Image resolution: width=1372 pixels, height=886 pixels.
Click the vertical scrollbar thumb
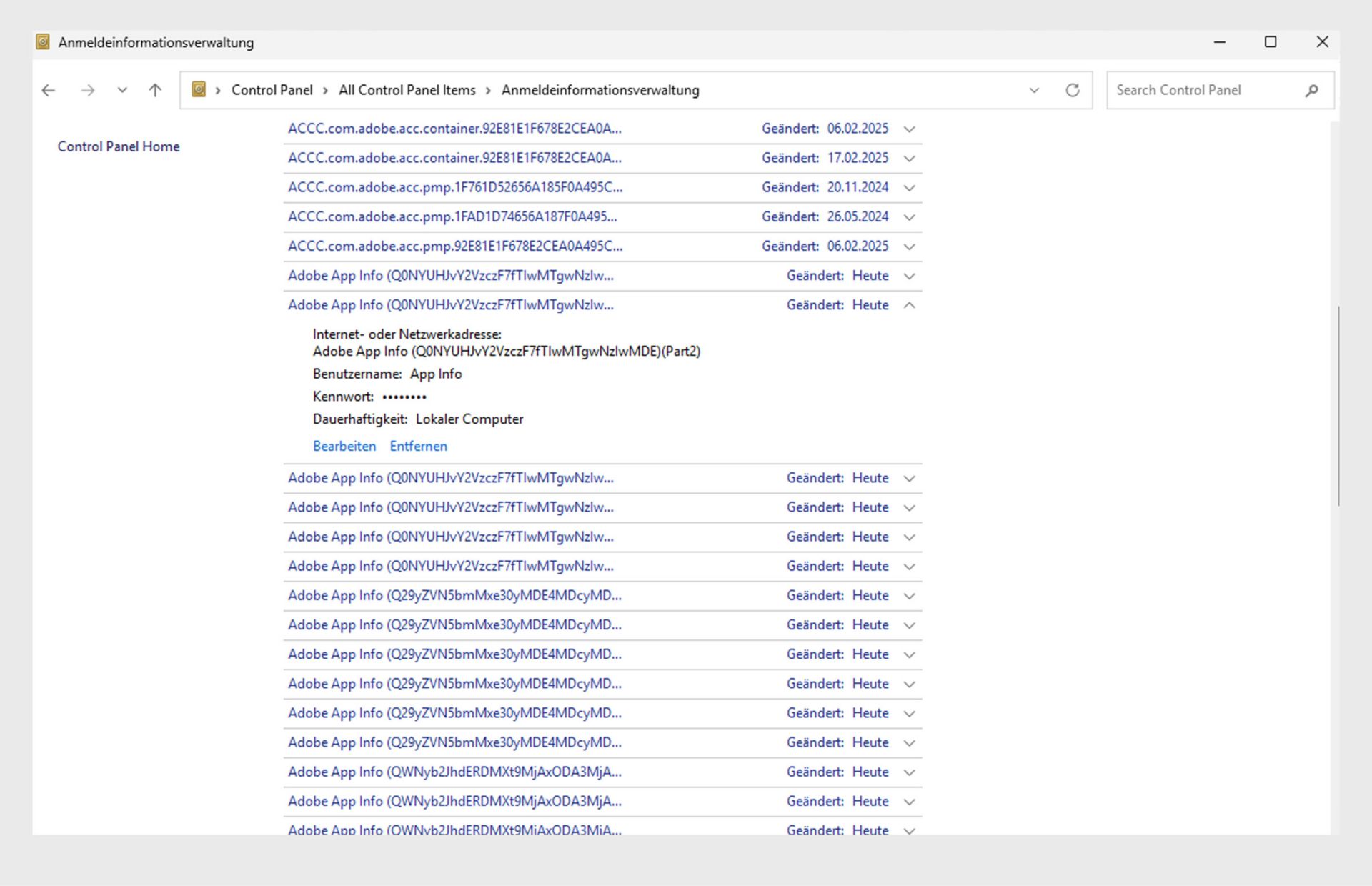[1338, 406]
